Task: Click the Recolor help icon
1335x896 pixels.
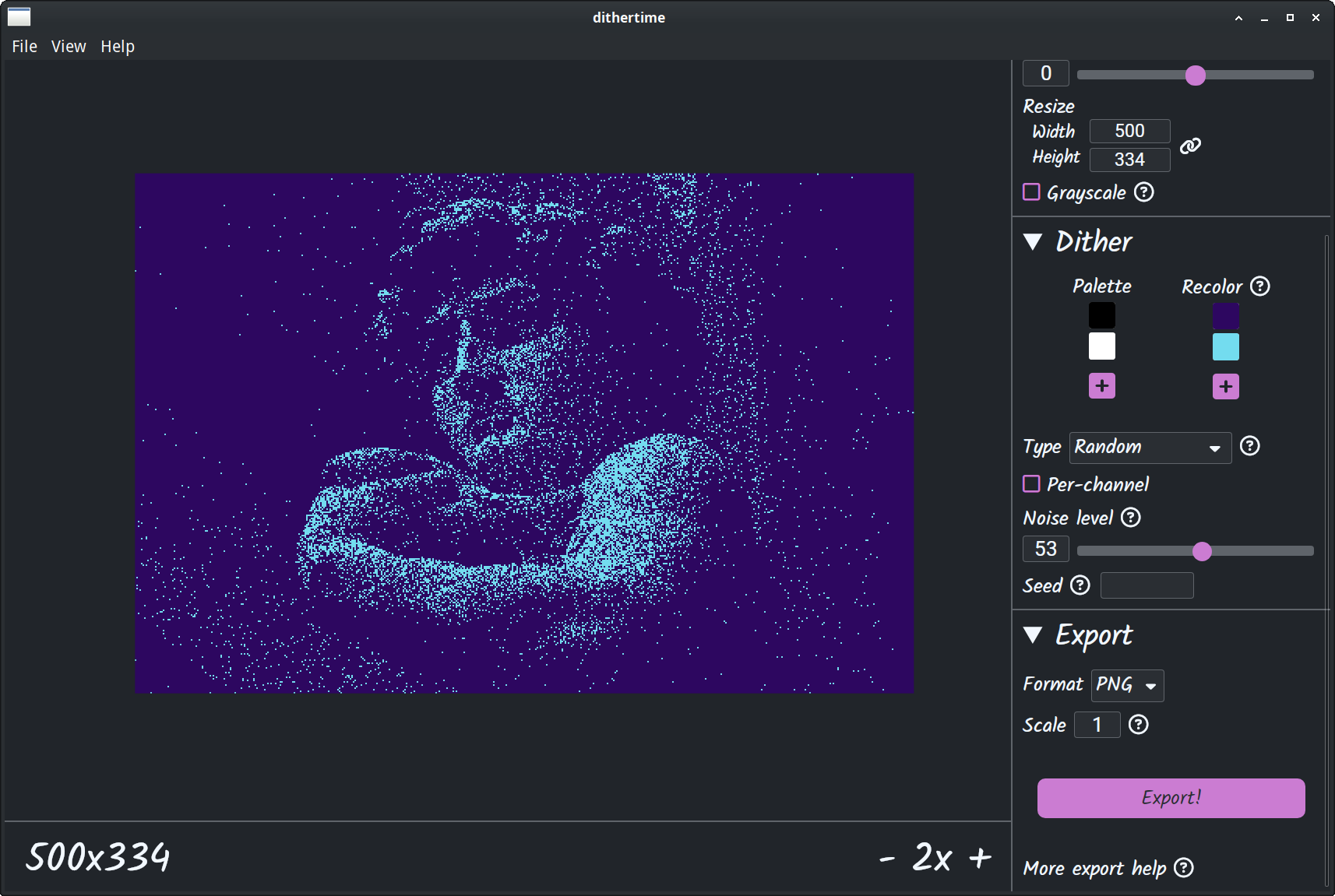Action: click(x=1259, y=286)
